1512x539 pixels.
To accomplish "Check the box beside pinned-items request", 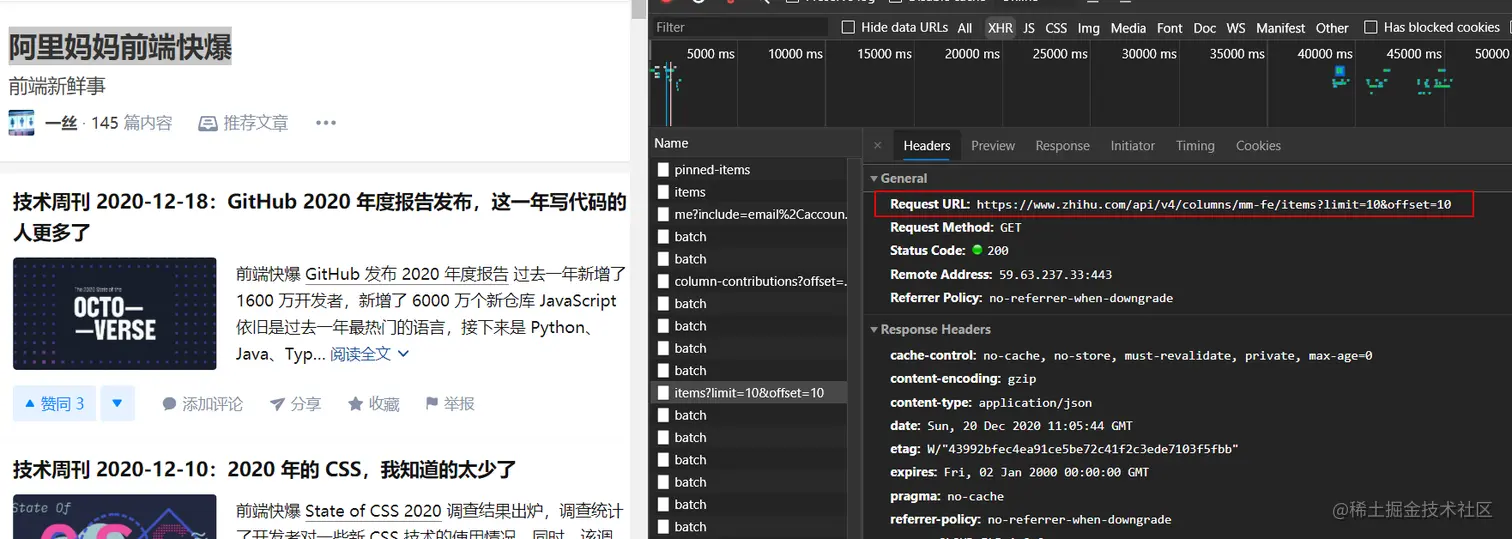I will [x=663, y=170].
